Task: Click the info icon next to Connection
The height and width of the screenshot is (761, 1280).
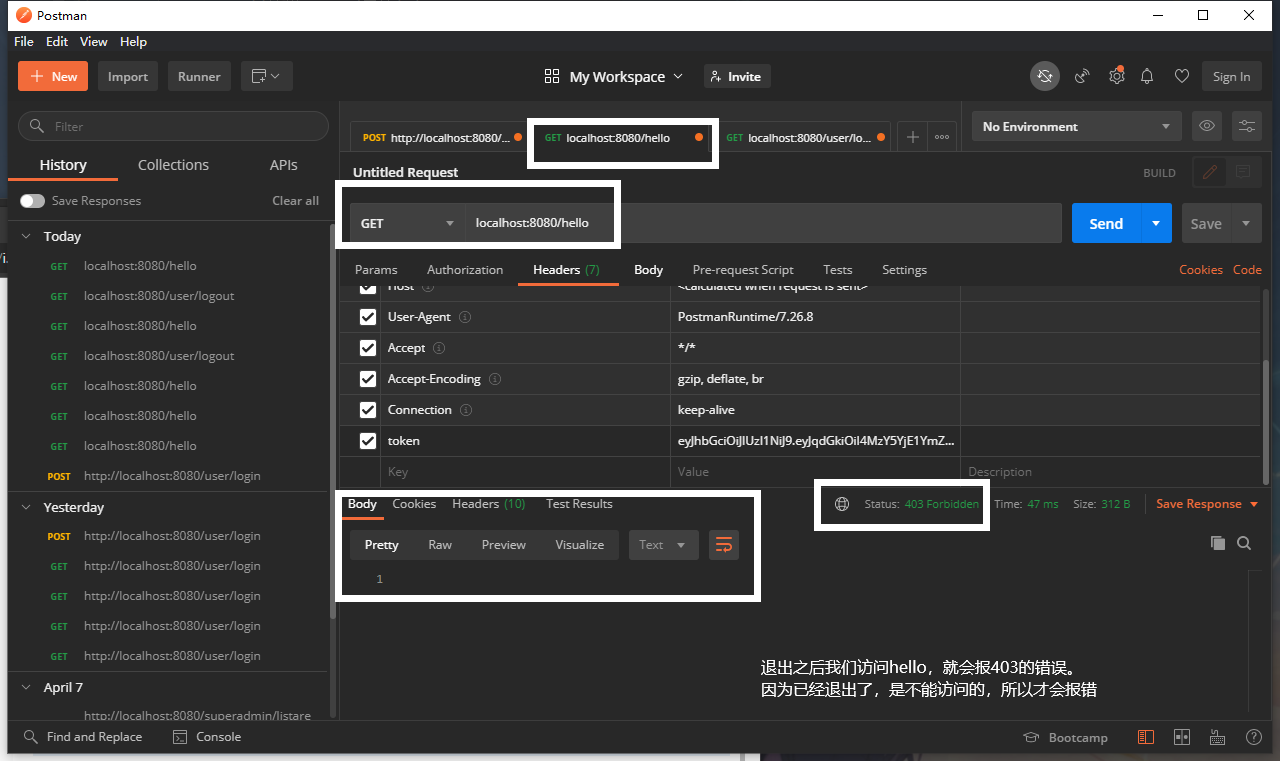Action: 466,410
